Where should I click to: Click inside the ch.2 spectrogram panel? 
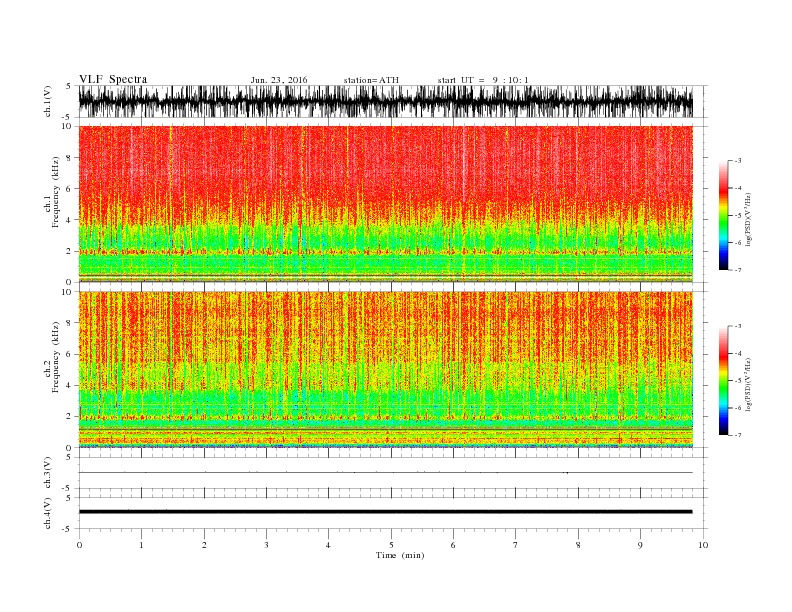coord(386,369)
